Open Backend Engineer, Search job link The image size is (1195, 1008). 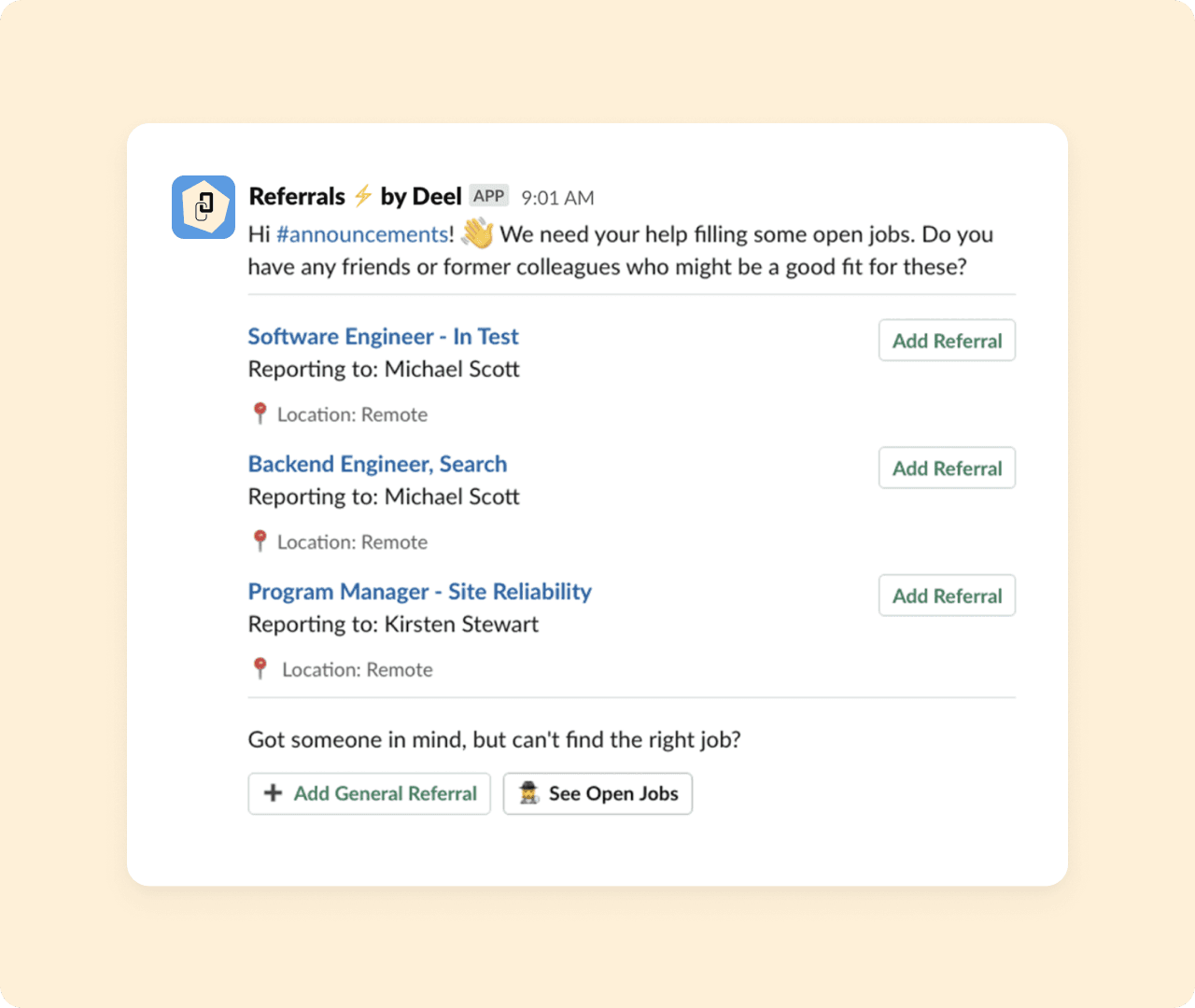(x=377, y=464)
